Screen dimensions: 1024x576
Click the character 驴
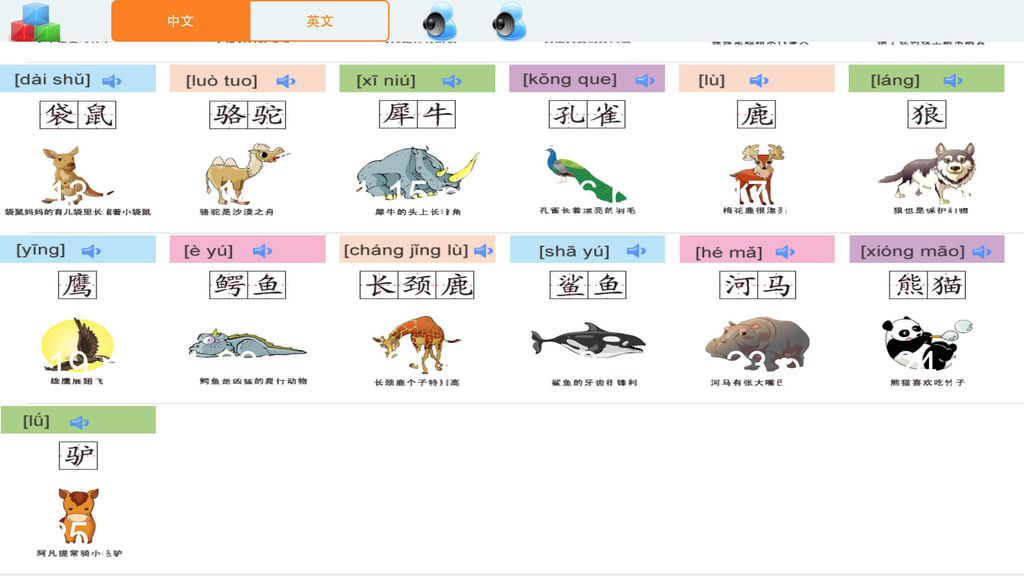click(x=78, y=455)
